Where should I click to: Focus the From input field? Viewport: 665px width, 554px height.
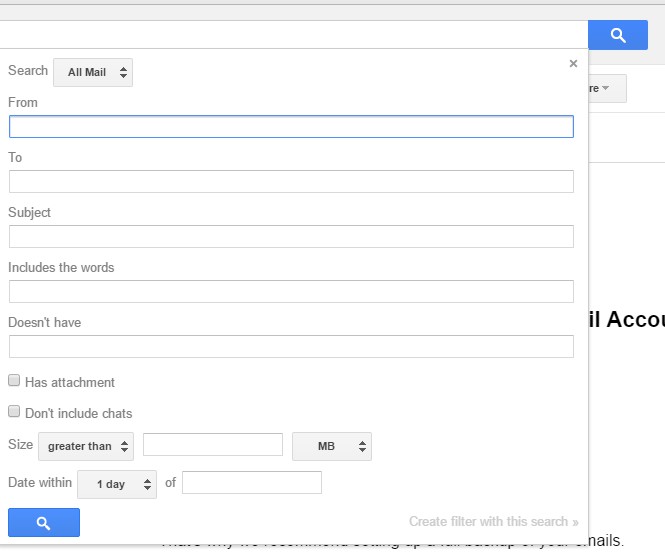[x=291, y=126]
